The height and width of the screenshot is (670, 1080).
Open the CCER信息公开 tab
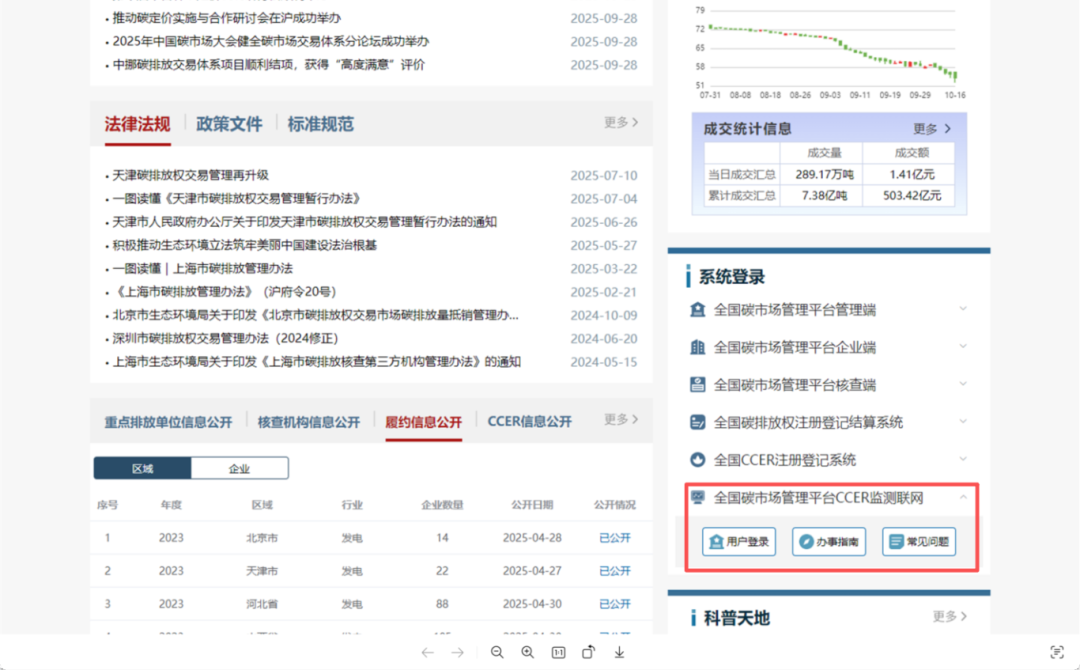pyautogui.click(x=529, y=422)
